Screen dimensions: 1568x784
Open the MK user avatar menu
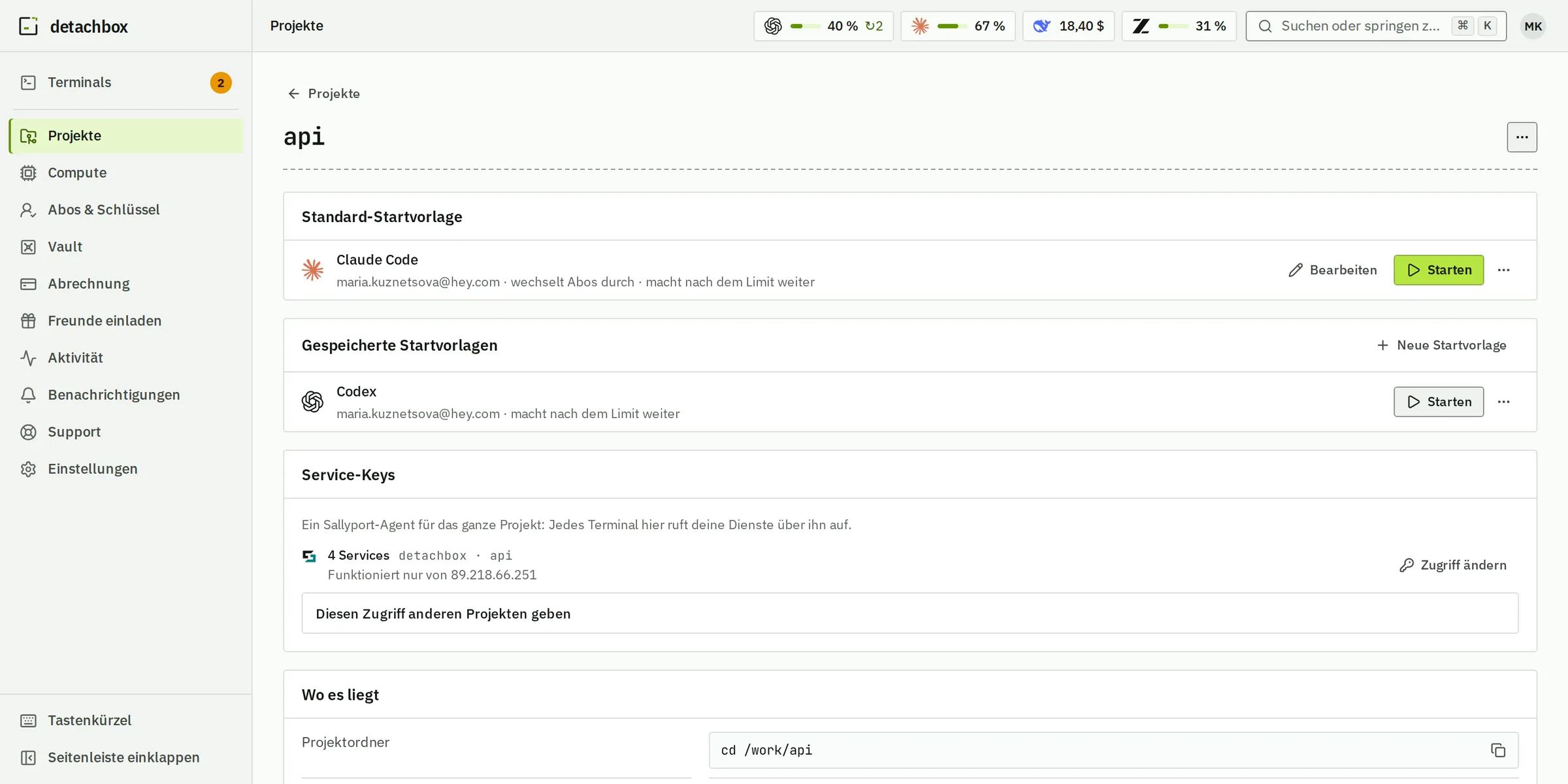click(x=1533, y=26)
